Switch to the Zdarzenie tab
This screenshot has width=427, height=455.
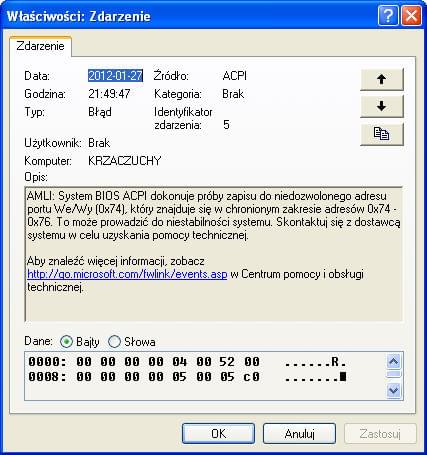[40, 46]
